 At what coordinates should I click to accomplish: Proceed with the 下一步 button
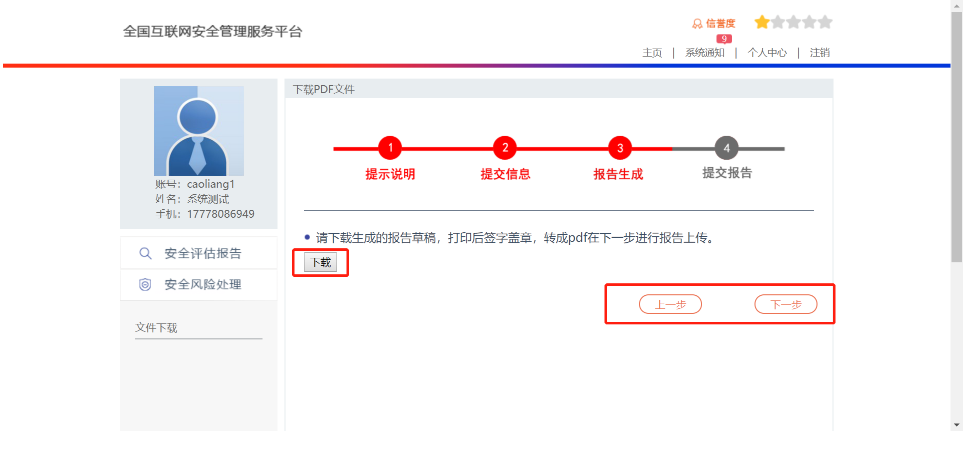point(786,304)
